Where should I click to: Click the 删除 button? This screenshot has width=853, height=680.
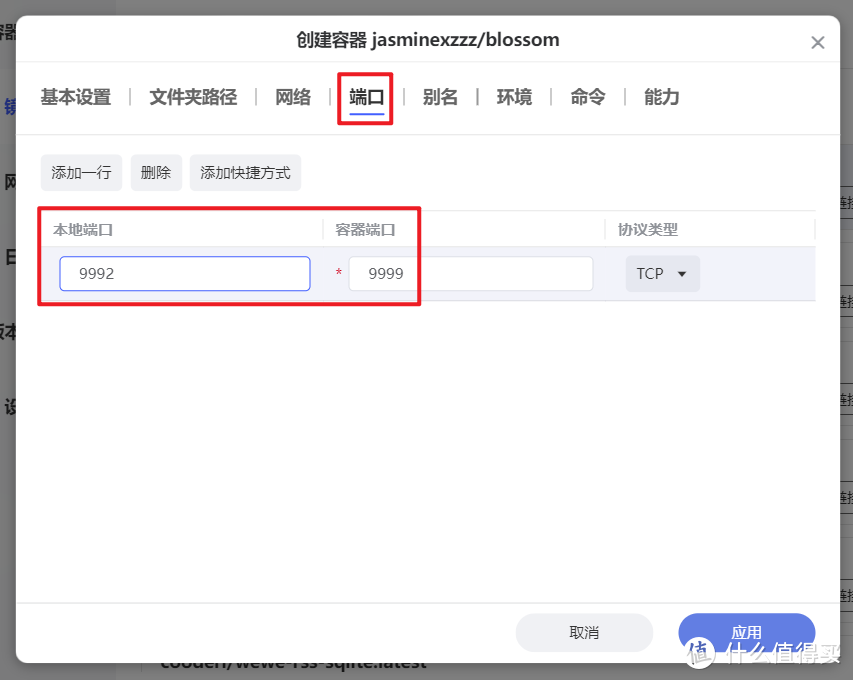click(156, 172)
